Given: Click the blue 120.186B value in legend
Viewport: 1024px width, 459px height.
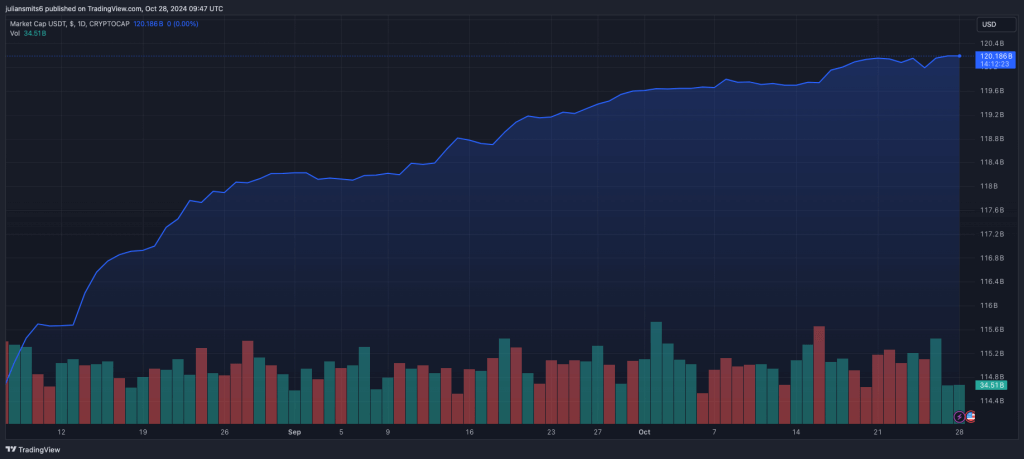Looking at the screenshot, I should [x=148, y=24].
